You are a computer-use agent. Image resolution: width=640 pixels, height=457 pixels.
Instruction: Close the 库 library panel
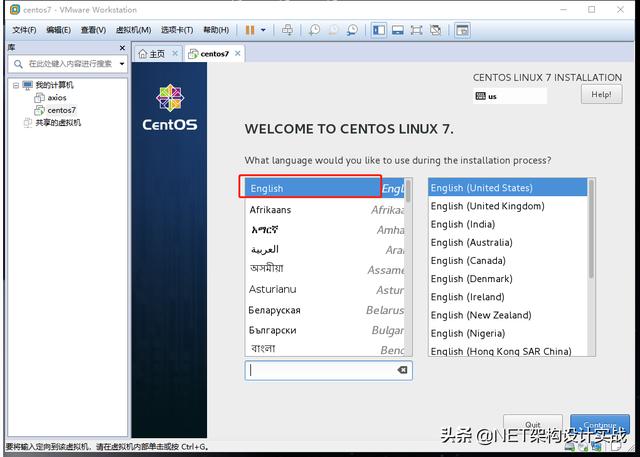(x=122, y=48)
